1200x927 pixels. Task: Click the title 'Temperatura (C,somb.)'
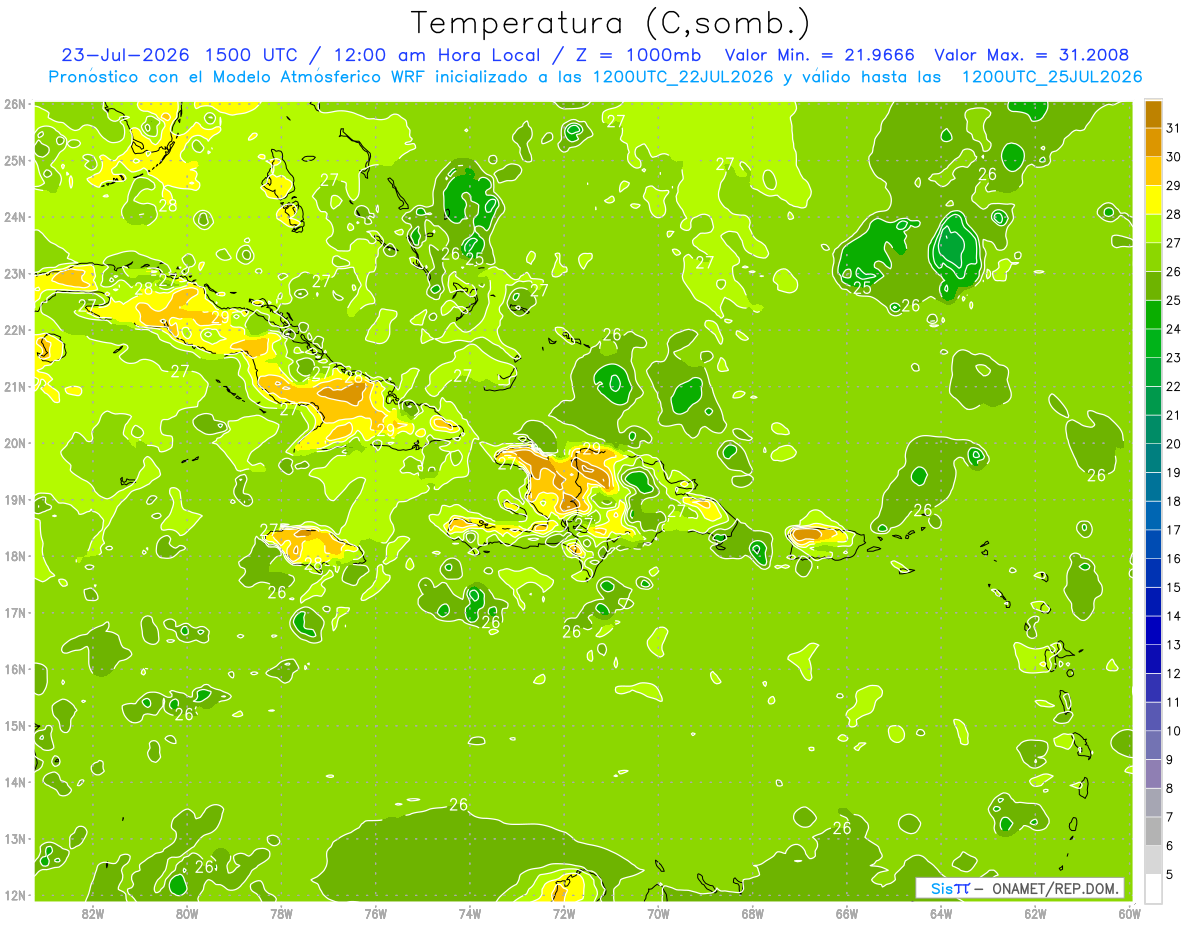coord(611,24)
